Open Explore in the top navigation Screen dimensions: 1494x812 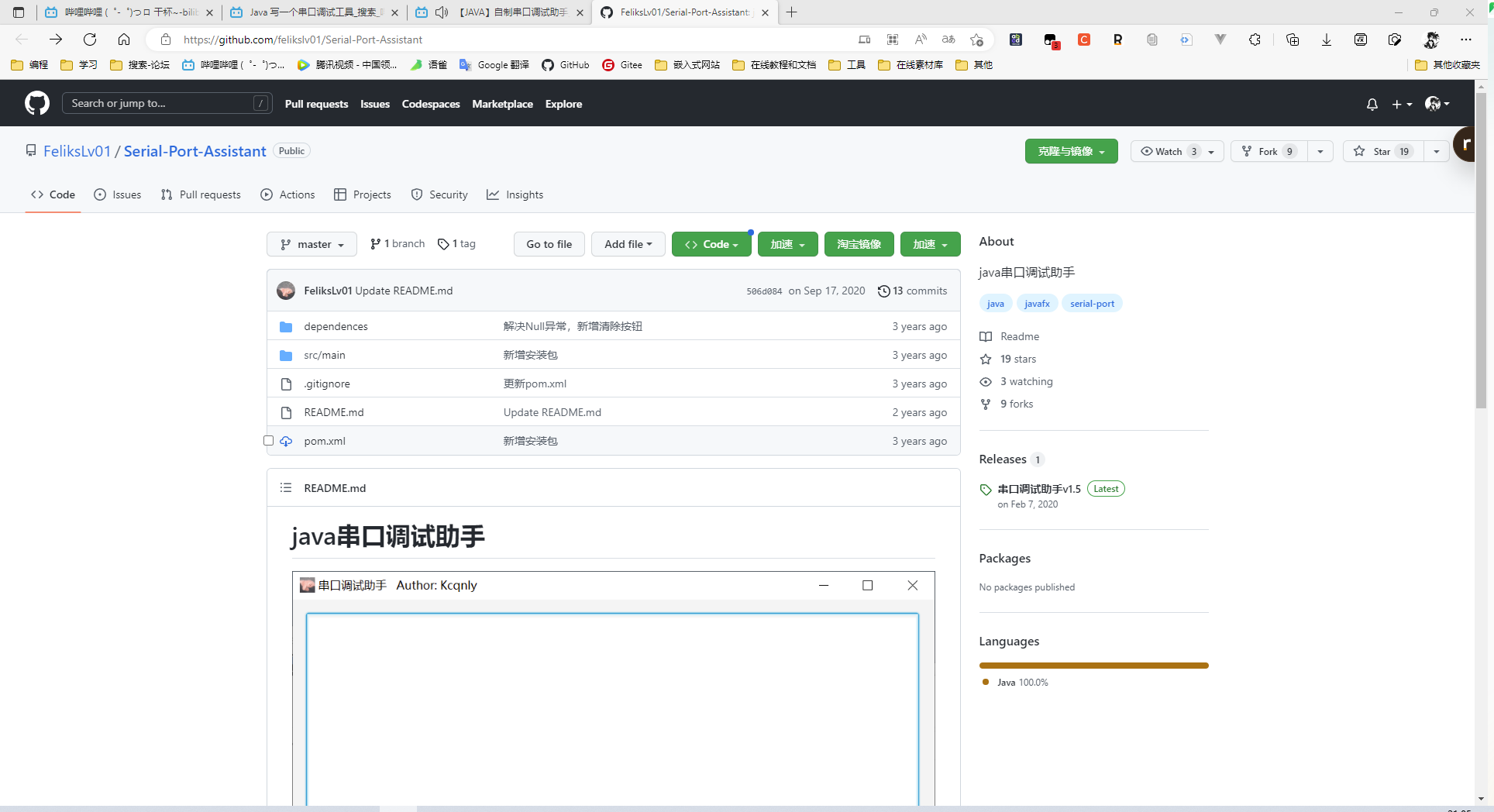coord(563,104)
